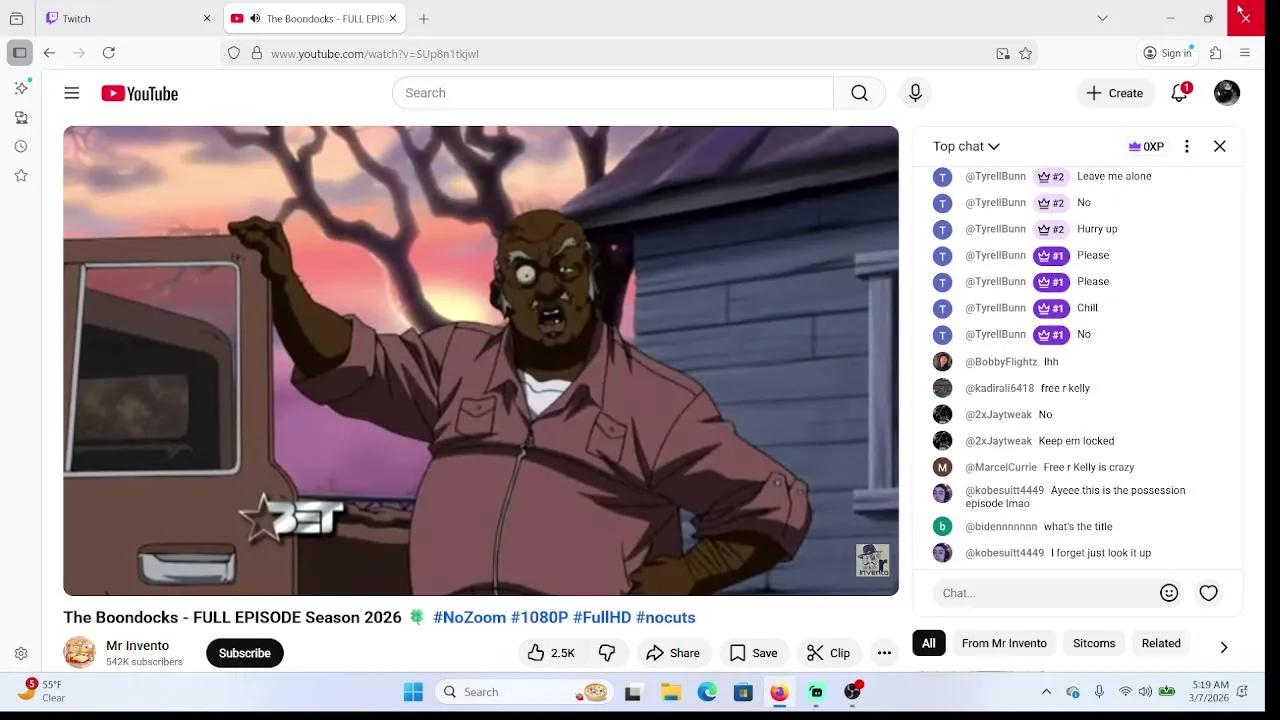The width and height of the screenshot is (1280, 720).
Task: List all tabs dropdown arrow
Action: point(1102,18)
